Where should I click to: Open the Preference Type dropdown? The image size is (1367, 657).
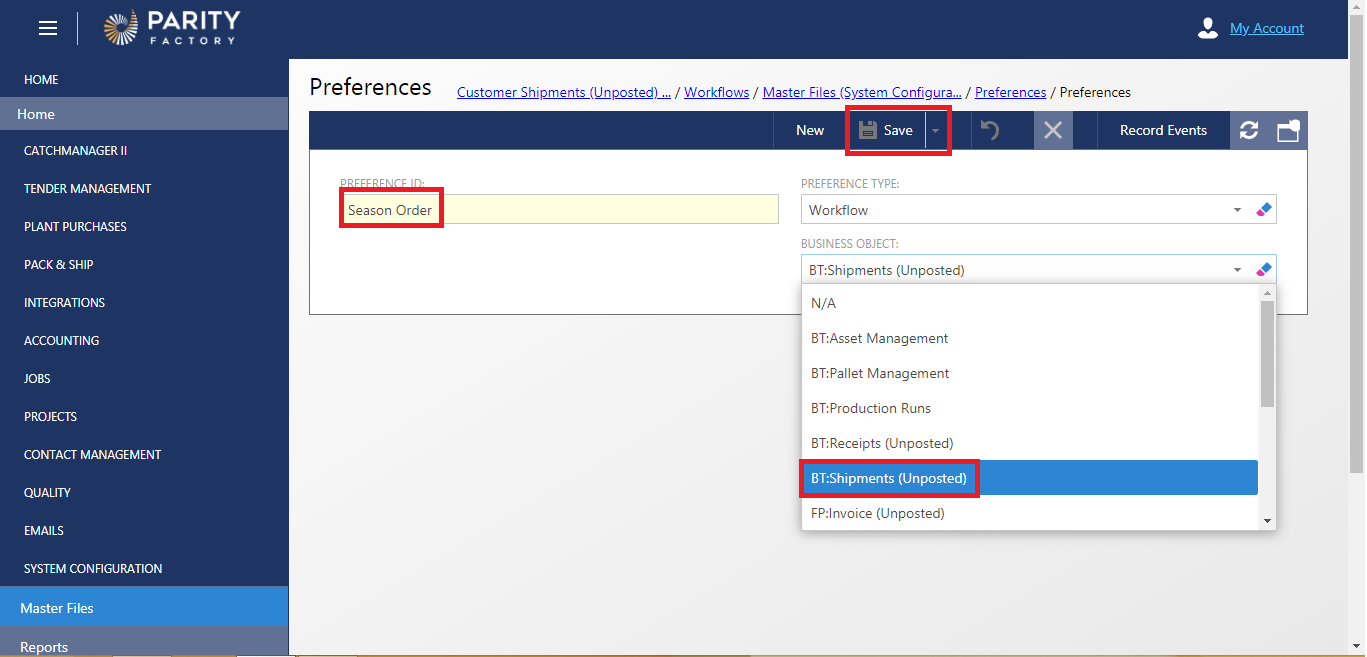point(1237,210)
